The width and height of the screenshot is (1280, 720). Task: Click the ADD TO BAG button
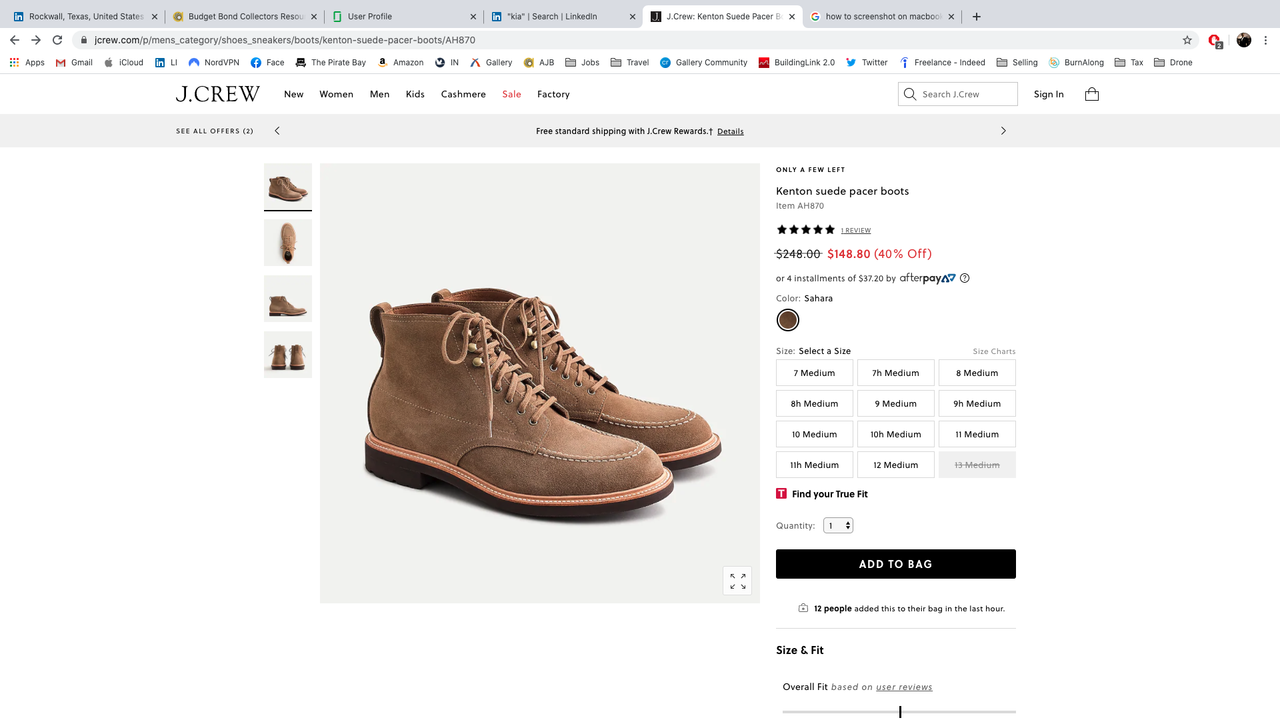point(896,564)
